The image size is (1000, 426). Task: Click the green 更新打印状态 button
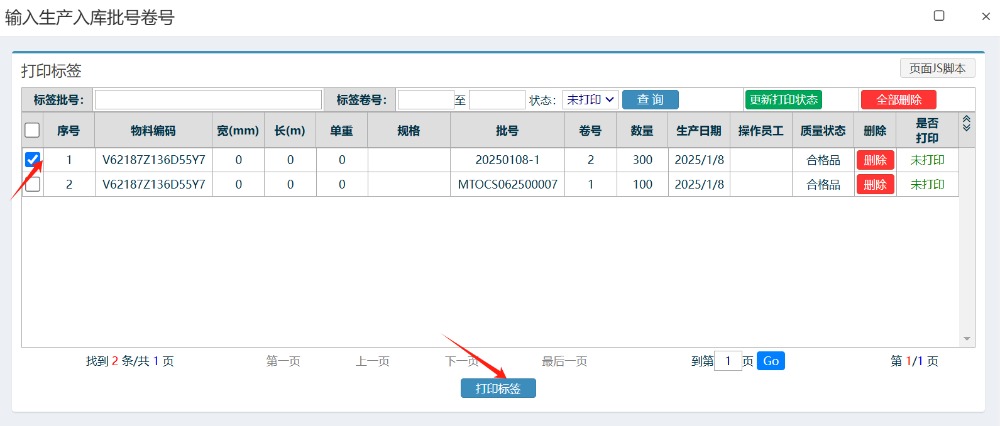point(783,99)
